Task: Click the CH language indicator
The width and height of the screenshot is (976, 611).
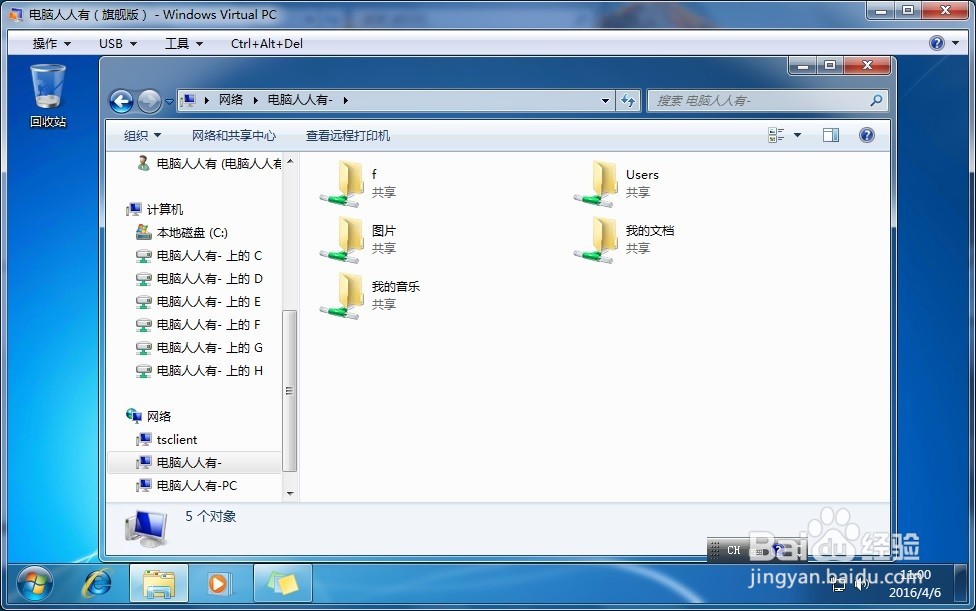Action: 734,549
